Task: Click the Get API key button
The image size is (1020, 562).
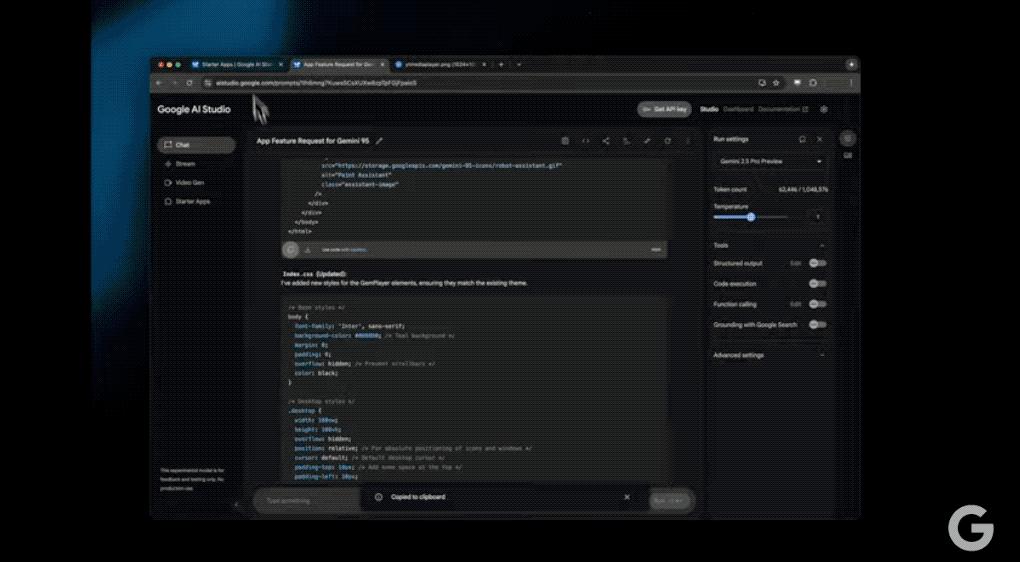Action: [x=664, y=109]
